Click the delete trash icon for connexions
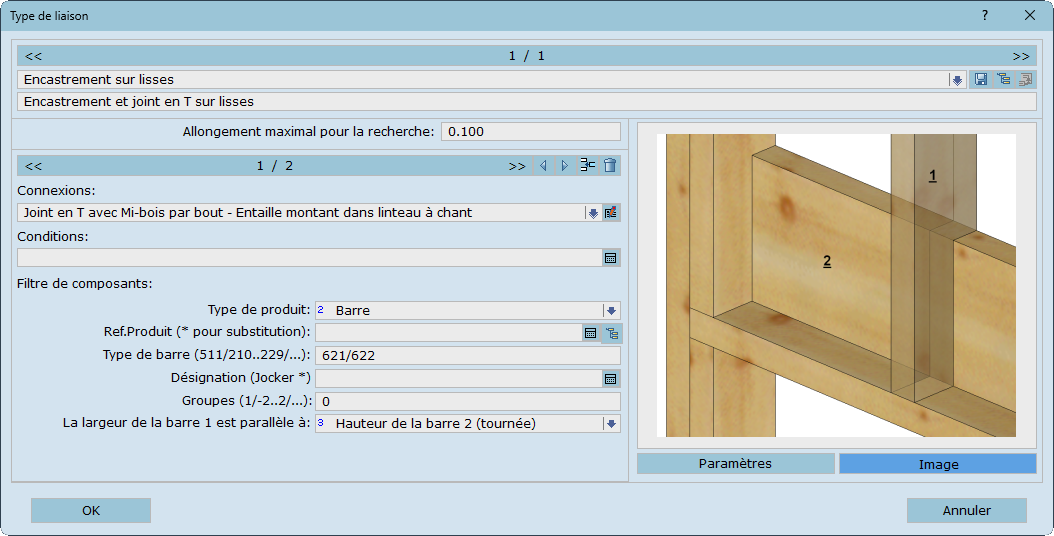Screen dimensions: 1054x536 click(610, 166)
